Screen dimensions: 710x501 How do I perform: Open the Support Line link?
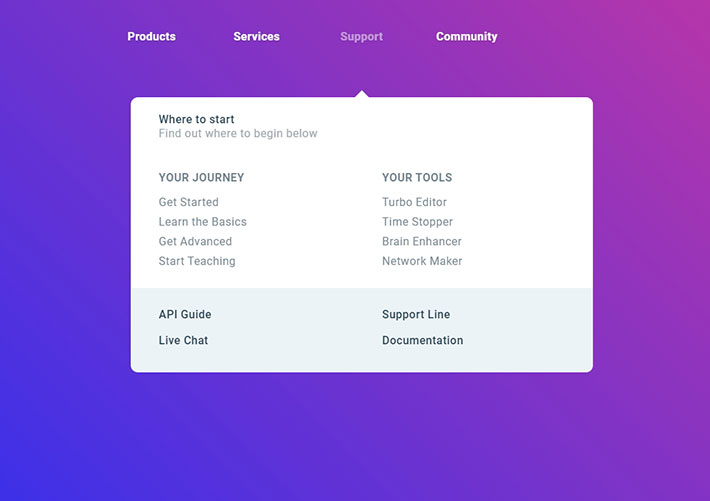point(416,314)
